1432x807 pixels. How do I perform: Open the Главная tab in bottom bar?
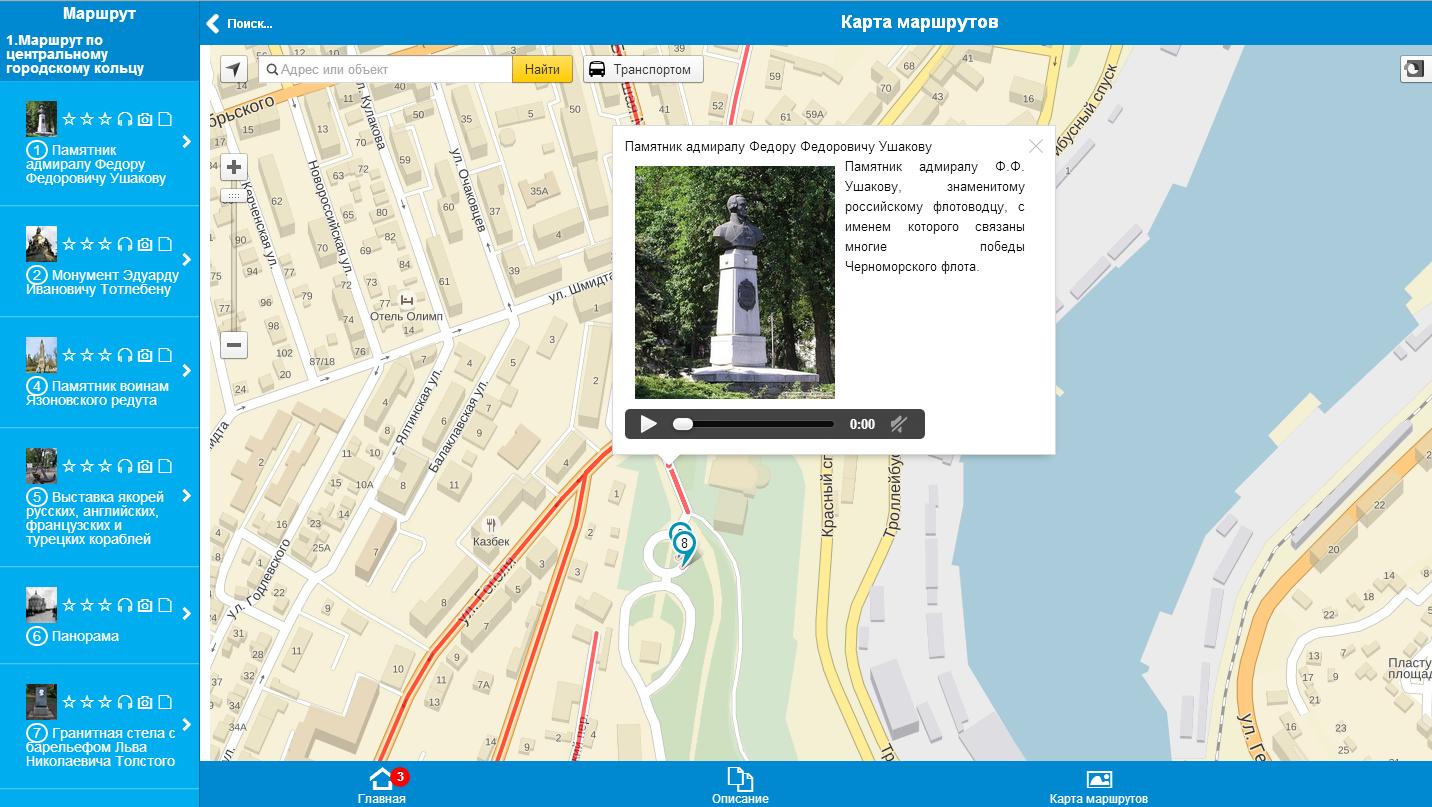point(381,785)
